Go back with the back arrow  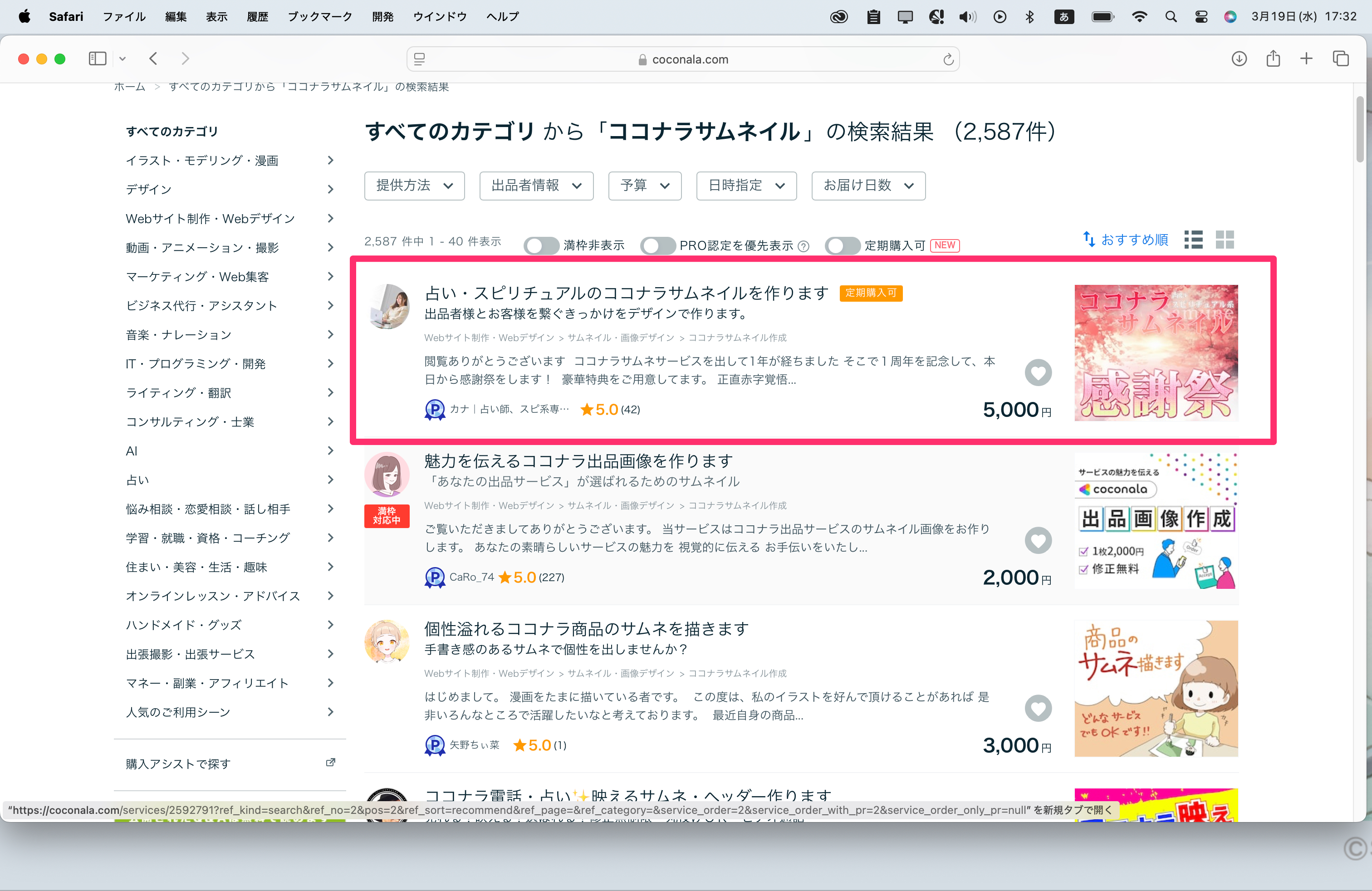tap(153, 59)
